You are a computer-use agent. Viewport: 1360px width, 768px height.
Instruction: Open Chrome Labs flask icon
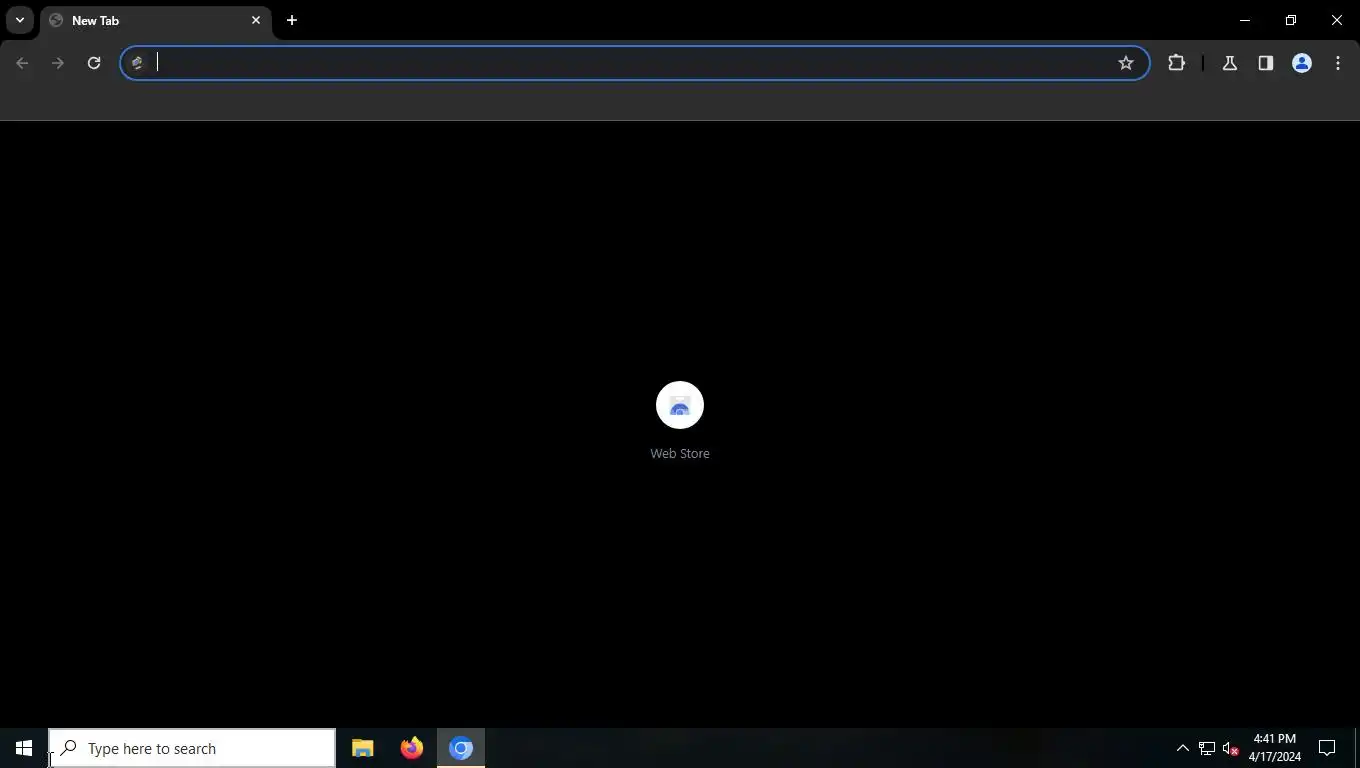[x=1230, y=63]
